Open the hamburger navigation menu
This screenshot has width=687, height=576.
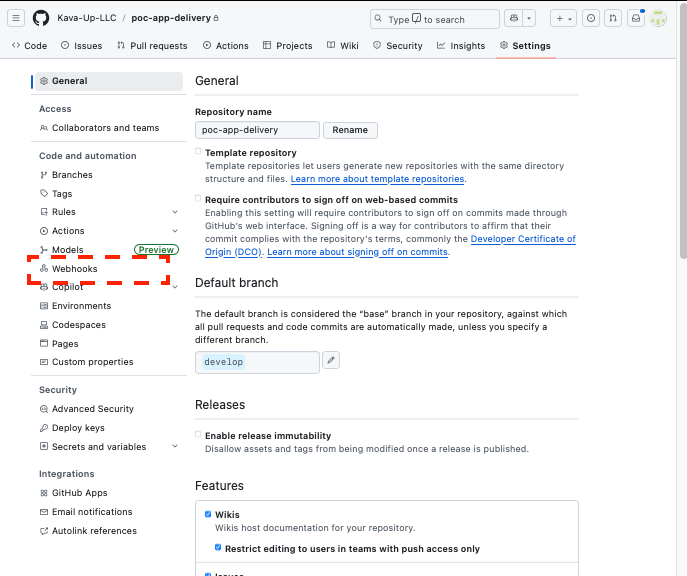click(x=17, y=18)
